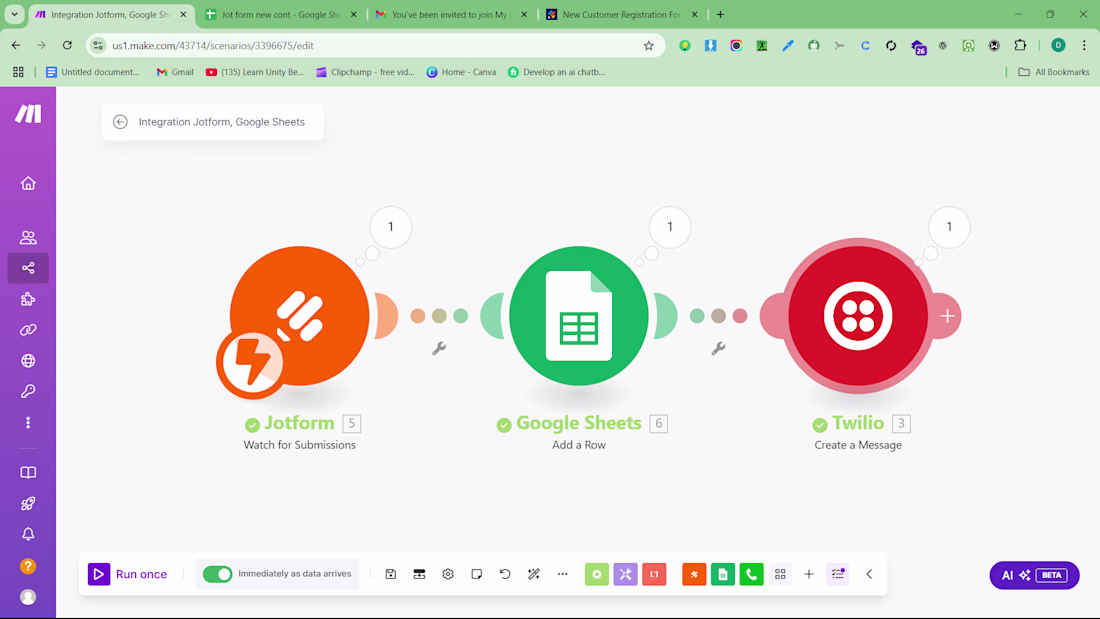The image size is (1100, 619).
Task: Open the Notes icon in toolbar
Action: pos(477,574)
